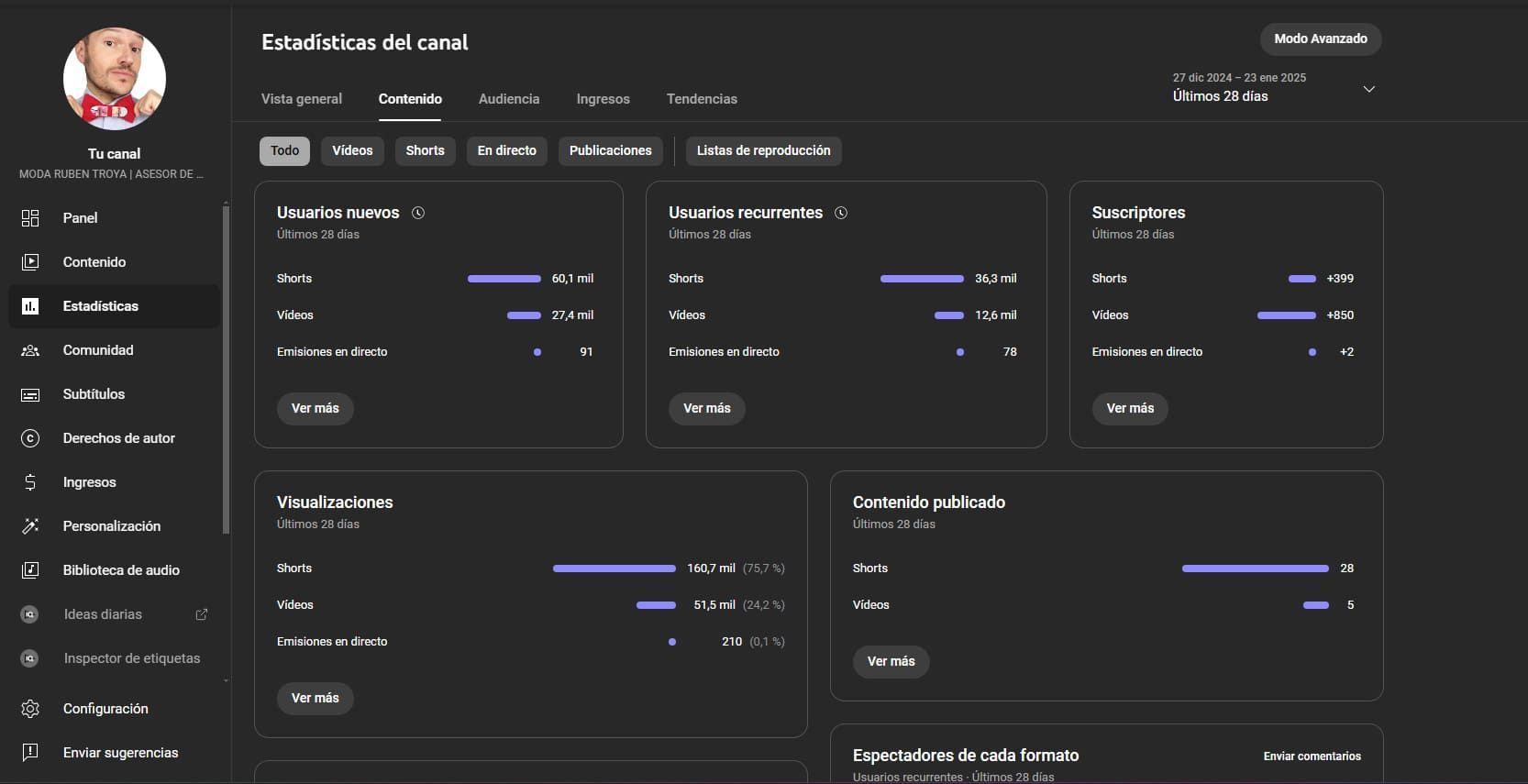Open Subtítulos icon in sidebar
This screenshot has width=1528, height=784.
[30, 394]
